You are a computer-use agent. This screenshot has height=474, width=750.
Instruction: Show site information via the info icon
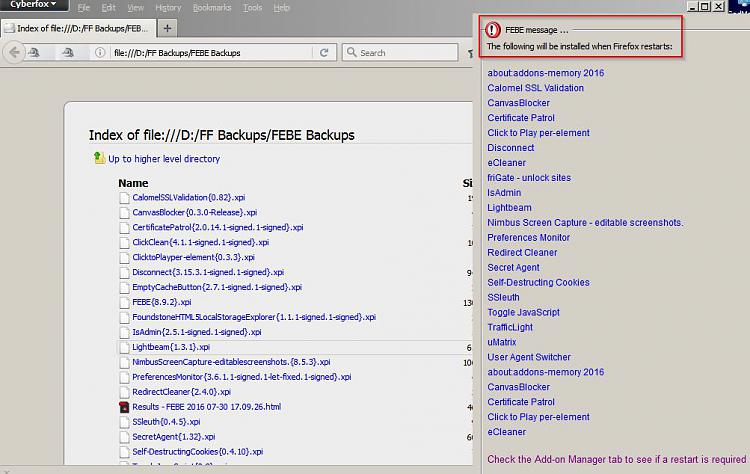point(99,53)
